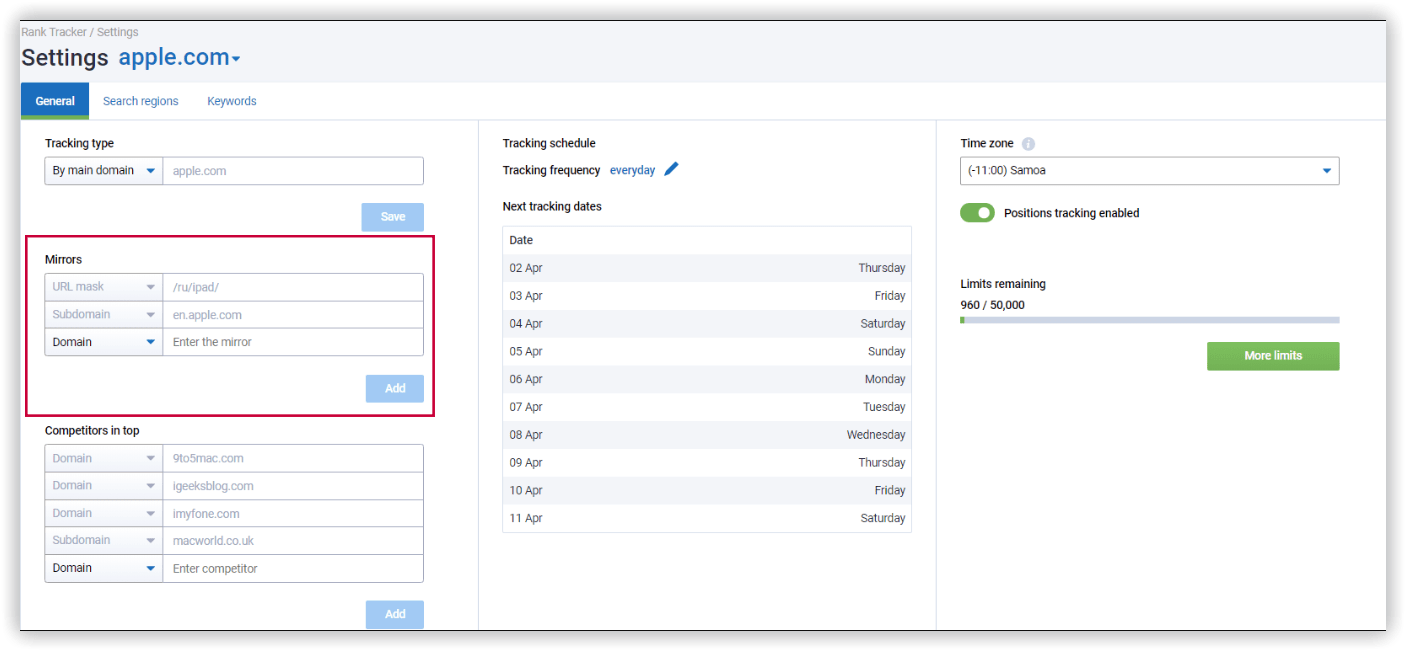Image resolution: width=1406 pixels, height=651 pixels.
Task: Click the /ru/ipad/ mirror field
Action: click(x=293, y=287)
